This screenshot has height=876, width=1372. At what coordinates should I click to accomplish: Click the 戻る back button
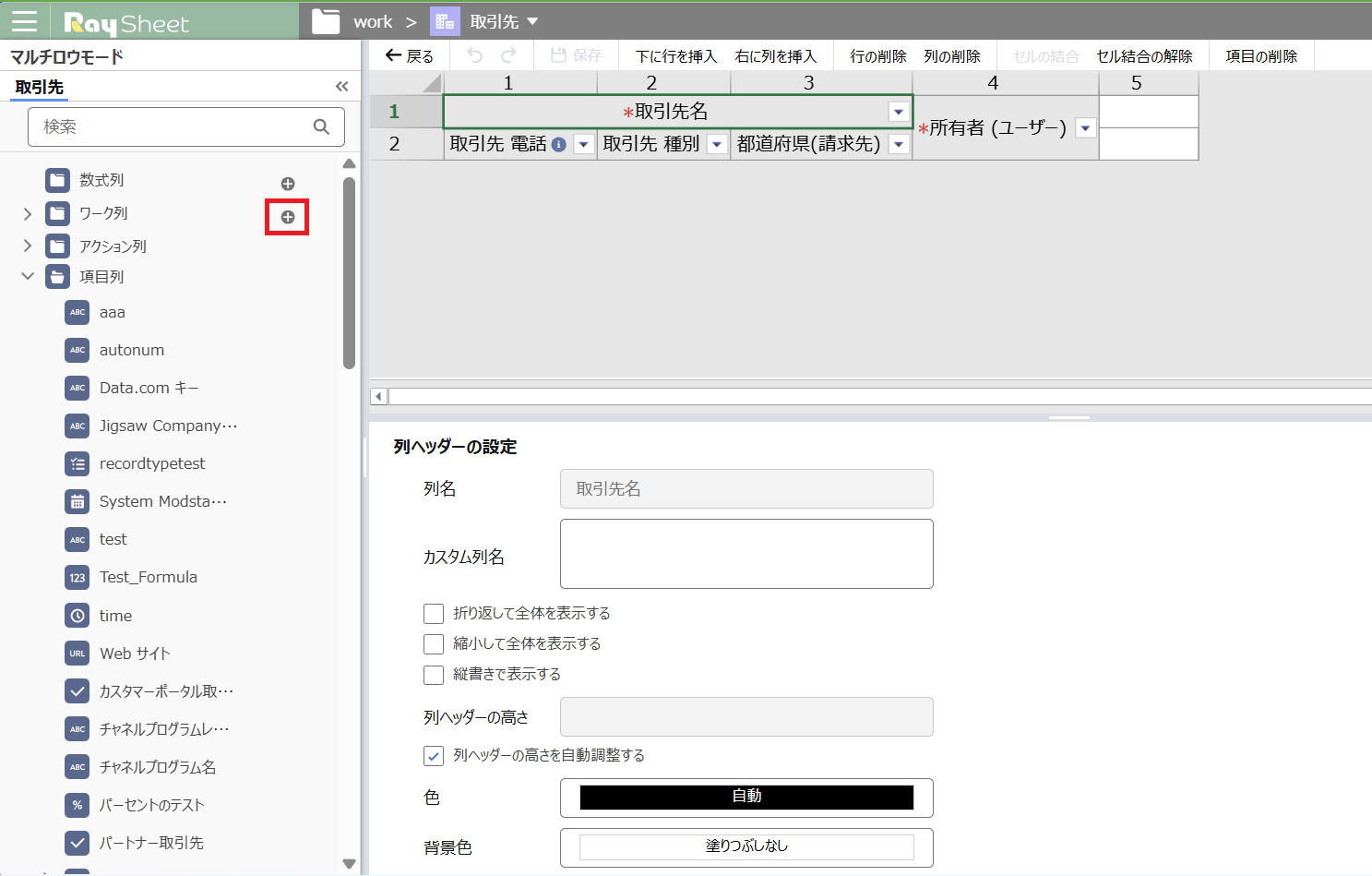(x=410, y=56)
